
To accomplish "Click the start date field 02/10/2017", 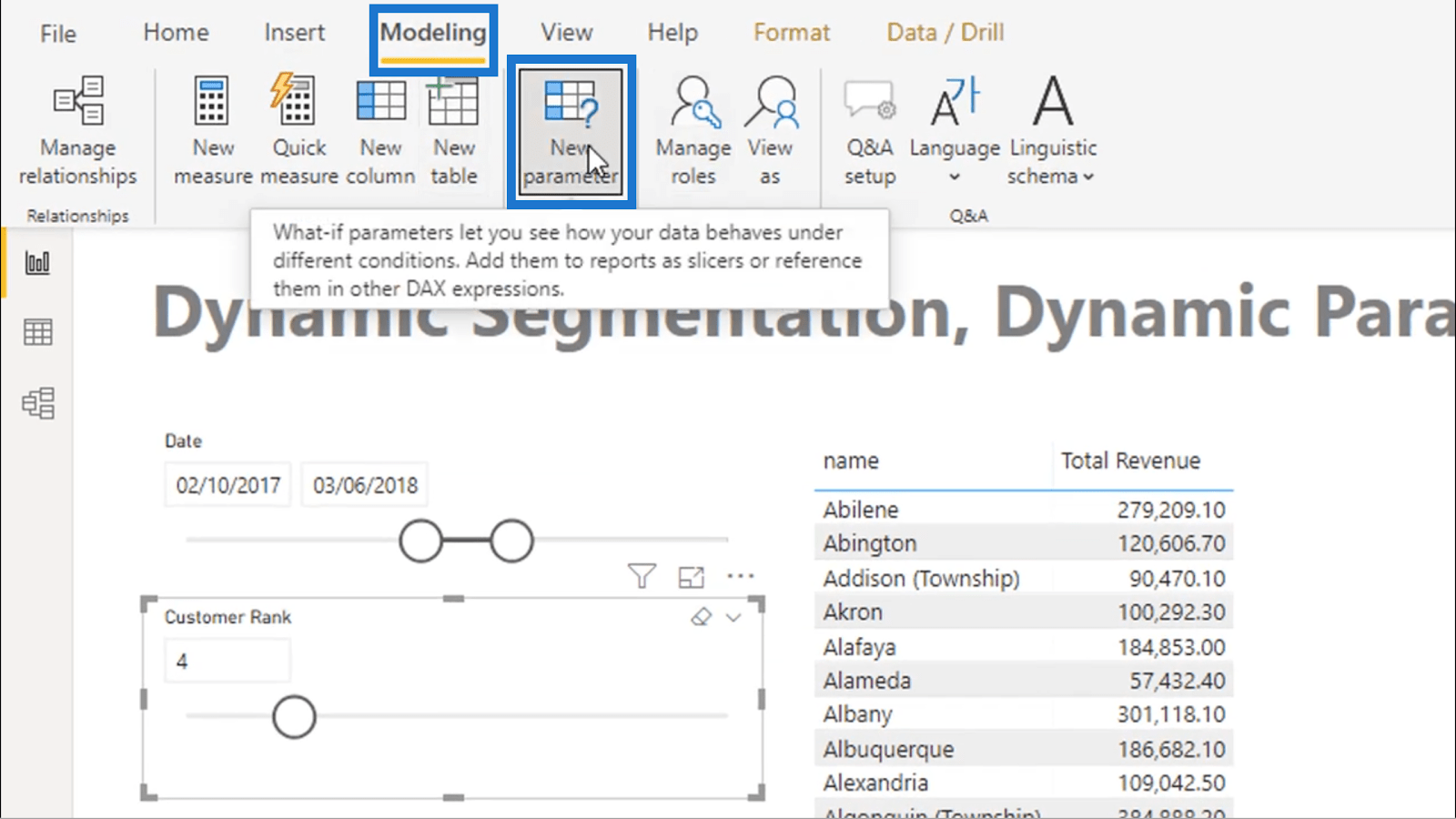I will 228,485.
